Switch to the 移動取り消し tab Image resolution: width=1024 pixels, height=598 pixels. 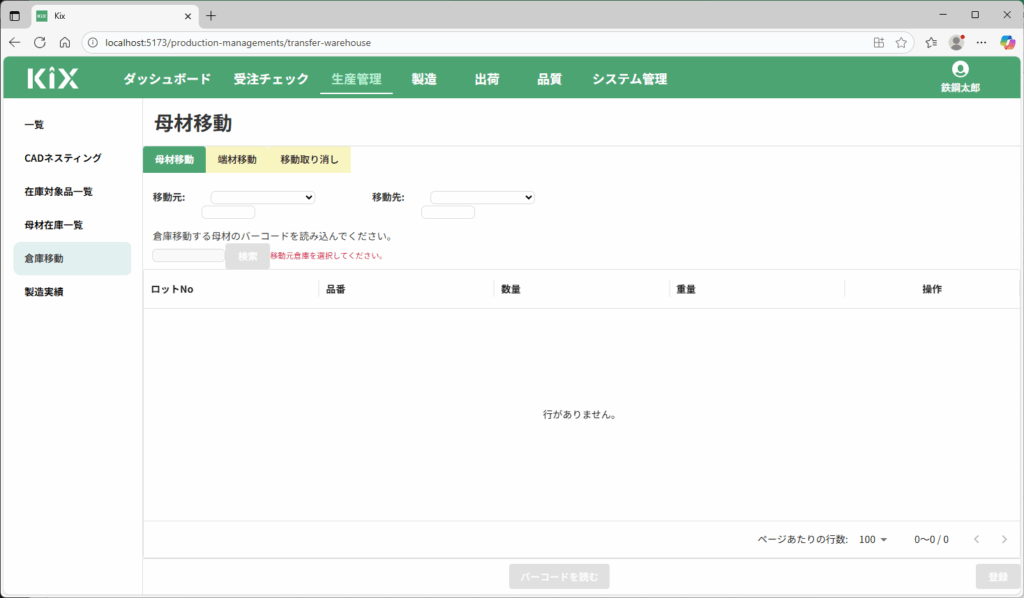(x=309, y=160)
